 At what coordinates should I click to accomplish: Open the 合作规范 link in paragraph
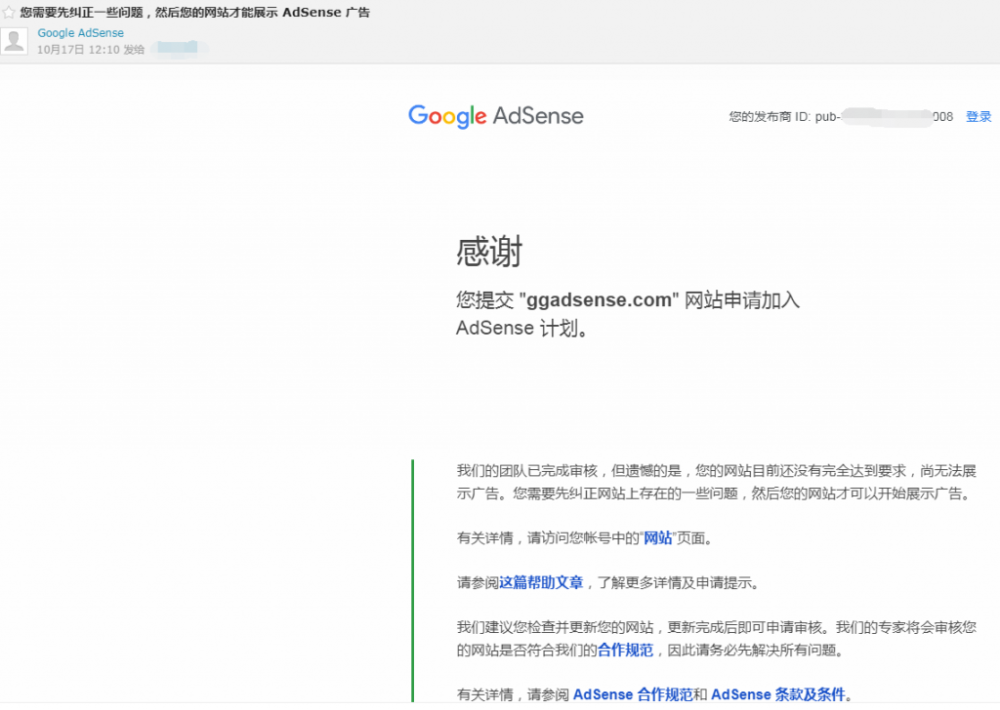coord(625,650)
